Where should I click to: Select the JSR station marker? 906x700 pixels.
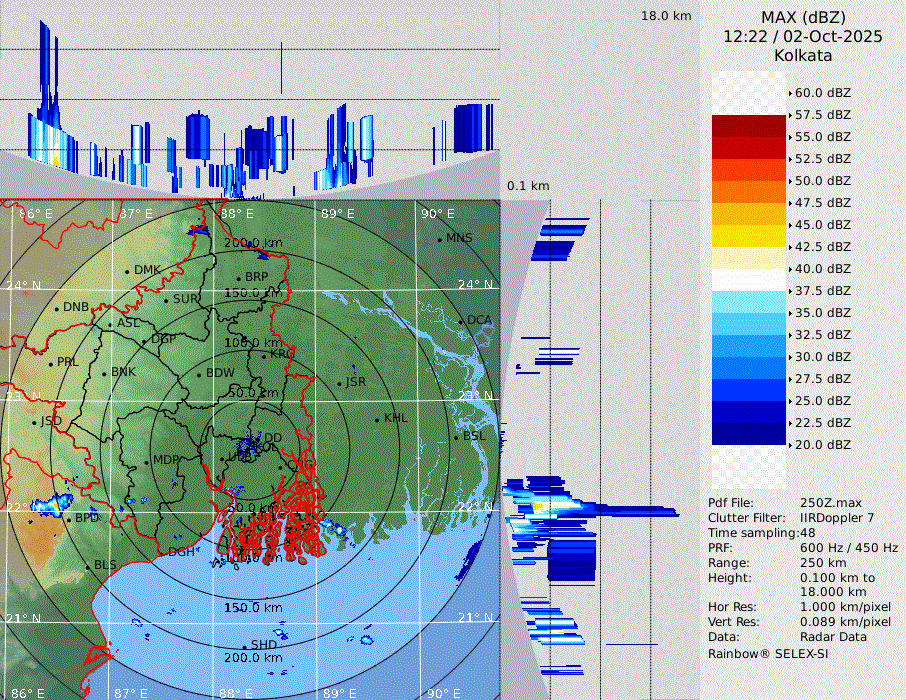point(338,383)
